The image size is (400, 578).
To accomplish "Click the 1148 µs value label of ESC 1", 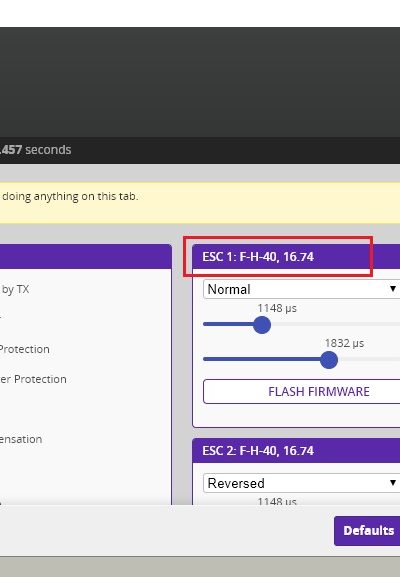I will [x=277, y=308].
